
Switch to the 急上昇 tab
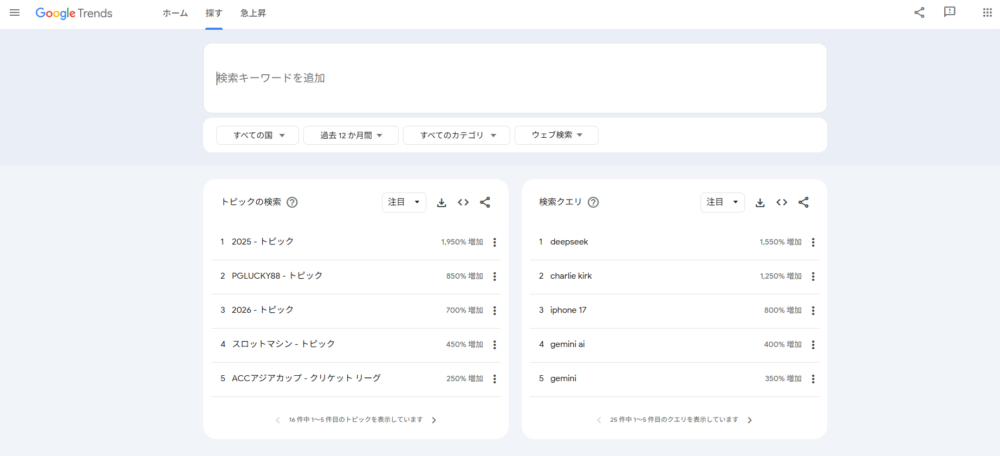[x=253, y=14]
